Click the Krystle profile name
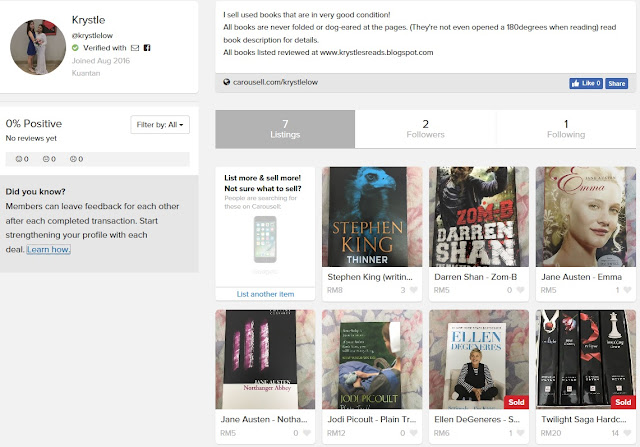The image size is (640, 447). tap(89, 20)
